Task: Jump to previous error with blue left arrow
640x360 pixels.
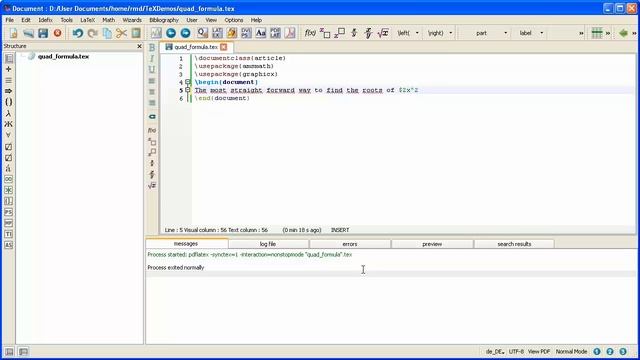Action: pyautogui.click(x=171, y=33)
